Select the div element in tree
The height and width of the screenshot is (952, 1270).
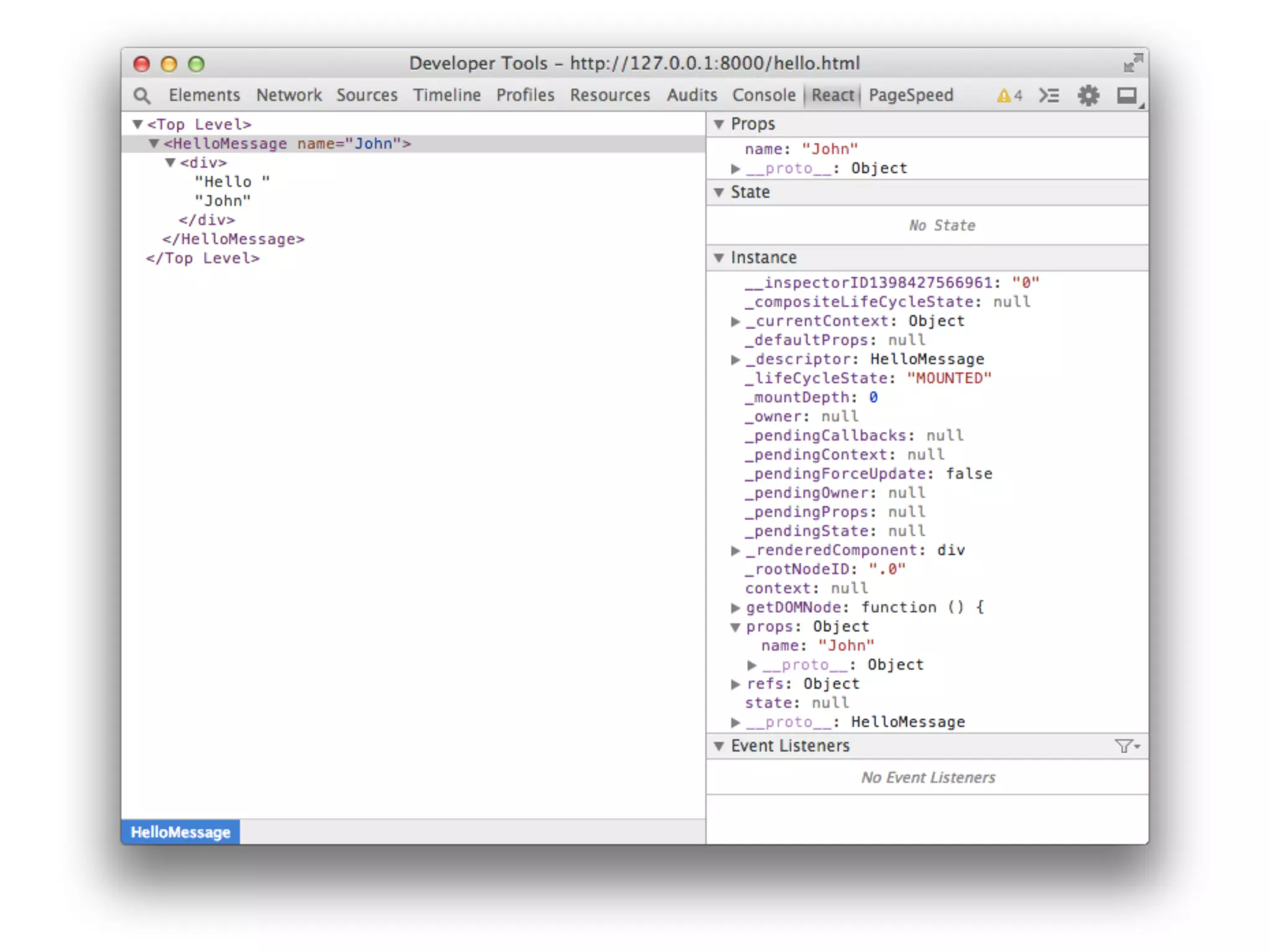coord(203,163)
